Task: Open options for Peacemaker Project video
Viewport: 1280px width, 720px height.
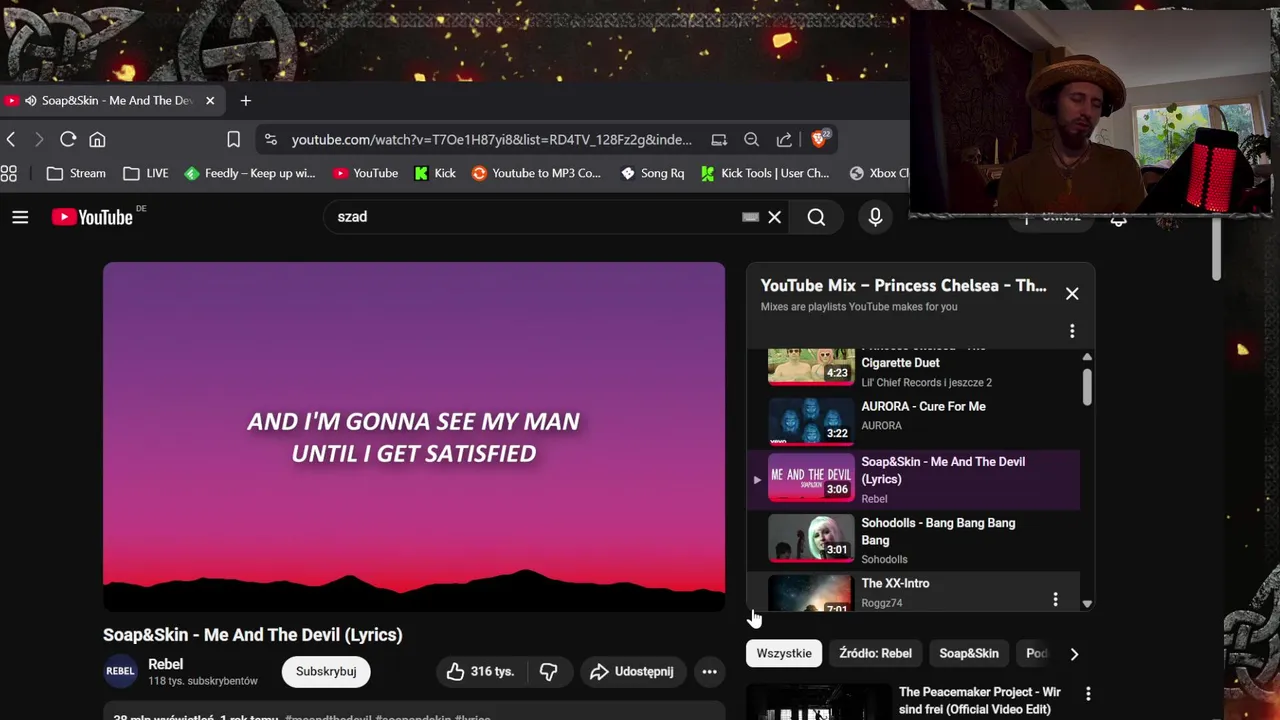Action: (x=1088, y=694)
